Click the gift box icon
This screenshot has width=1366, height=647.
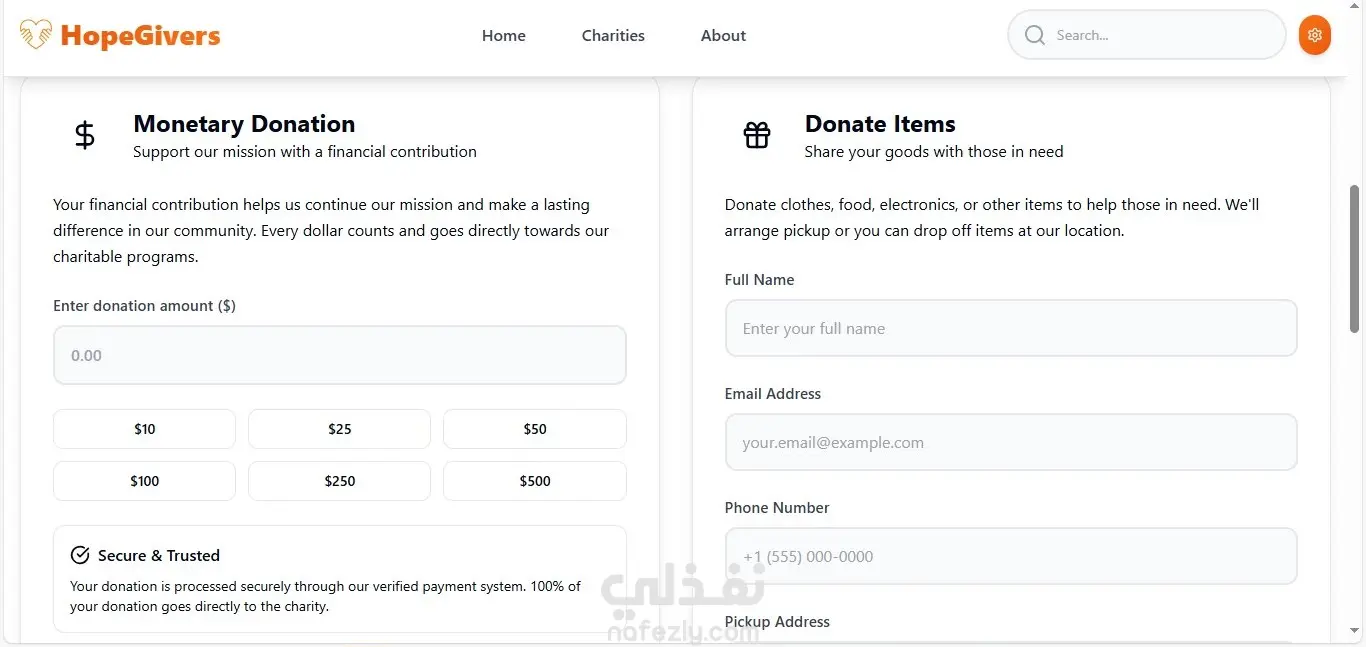[x=757, y=135]
